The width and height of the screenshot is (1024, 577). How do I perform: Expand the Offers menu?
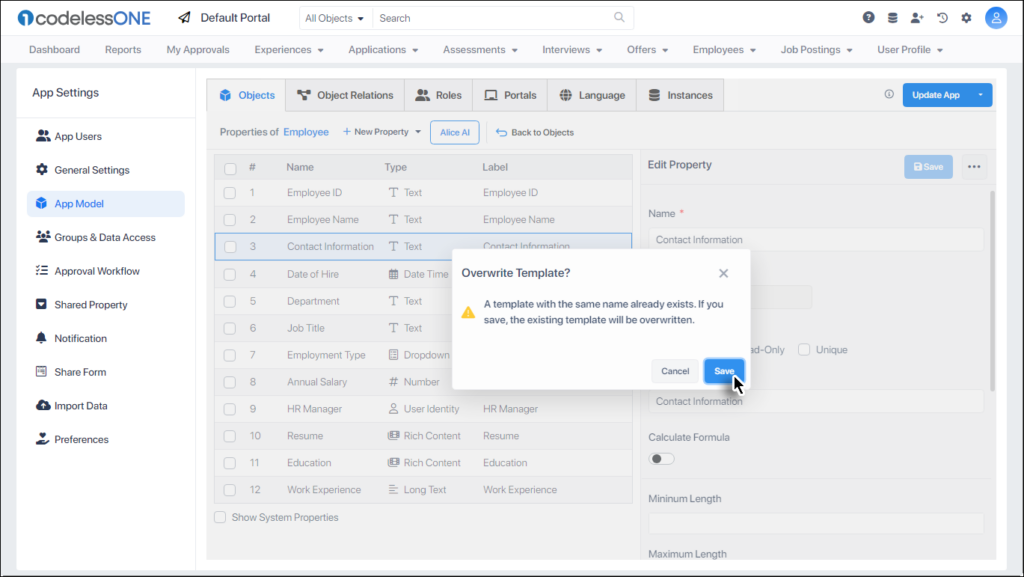pyautogui.click(x=647, y=50)
